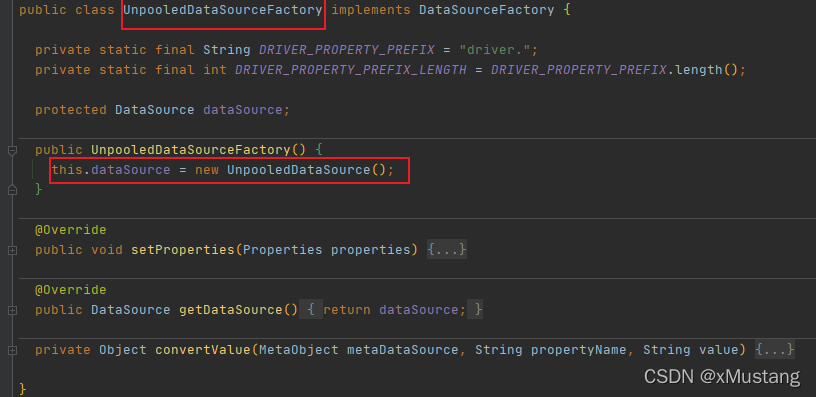816x397 pixels.
Task: Click the protected DataSource dataSource field name
Action: (243, 110)
